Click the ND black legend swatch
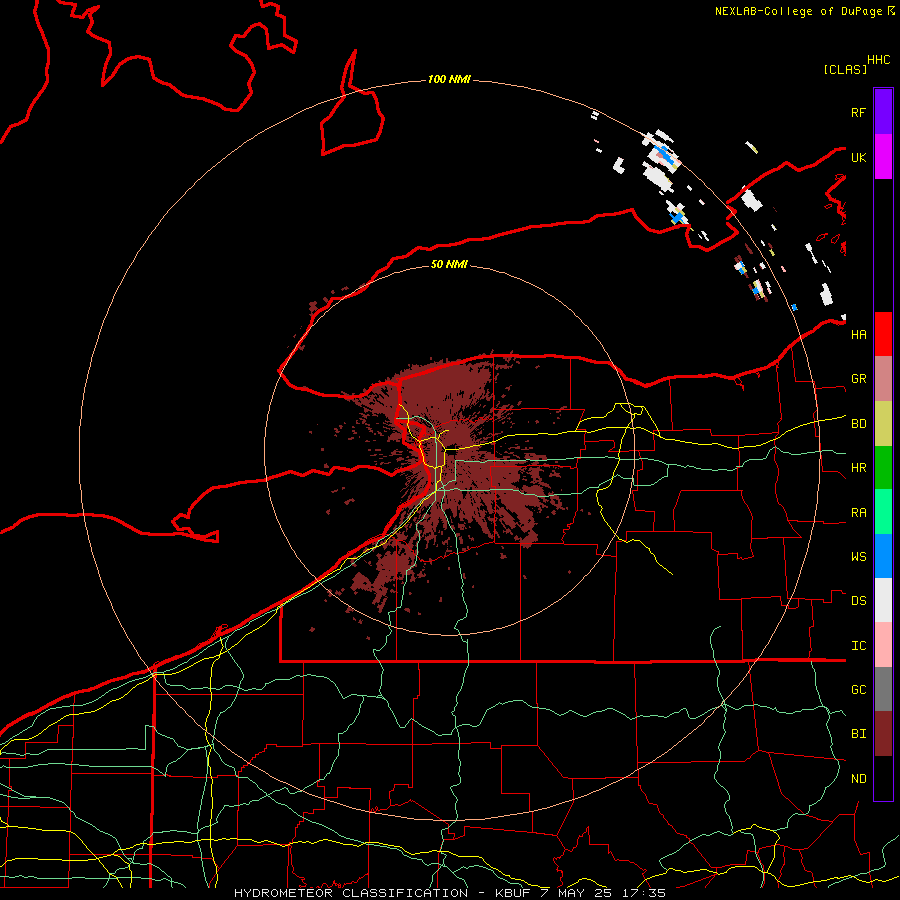The height and width of the screenshot is (900, 900). pyautogui.click(x=883, y=778)
